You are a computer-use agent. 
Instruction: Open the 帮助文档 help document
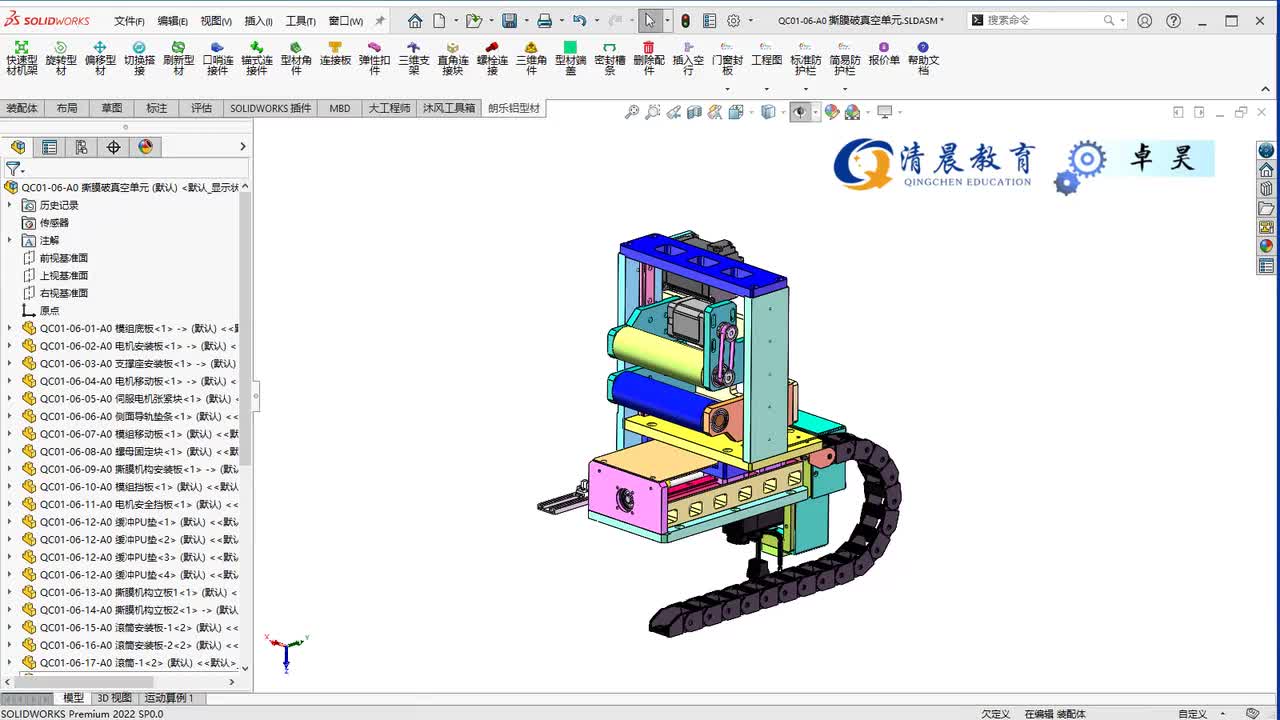pos(923,59)
